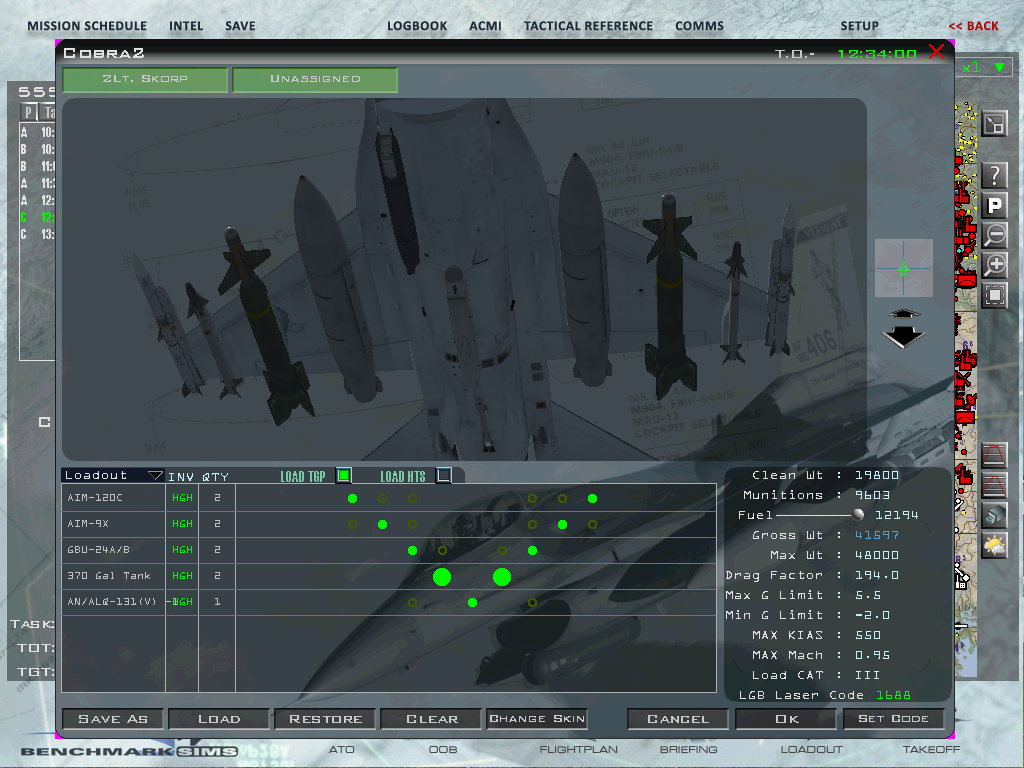Click the RESTORE button
Image resolution: width=1024 pixels, height=768 pixels.
pyautogui.click(x=325, y=719)
